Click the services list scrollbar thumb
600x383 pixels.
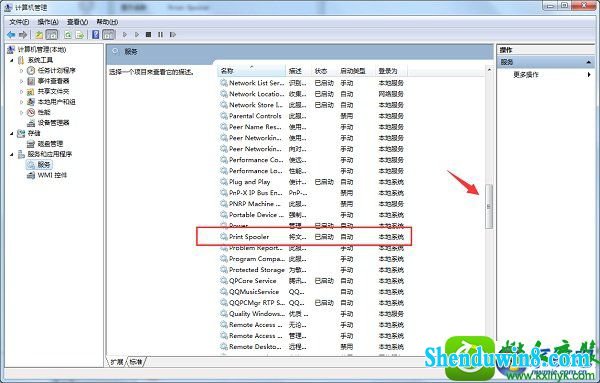point(489,207)
